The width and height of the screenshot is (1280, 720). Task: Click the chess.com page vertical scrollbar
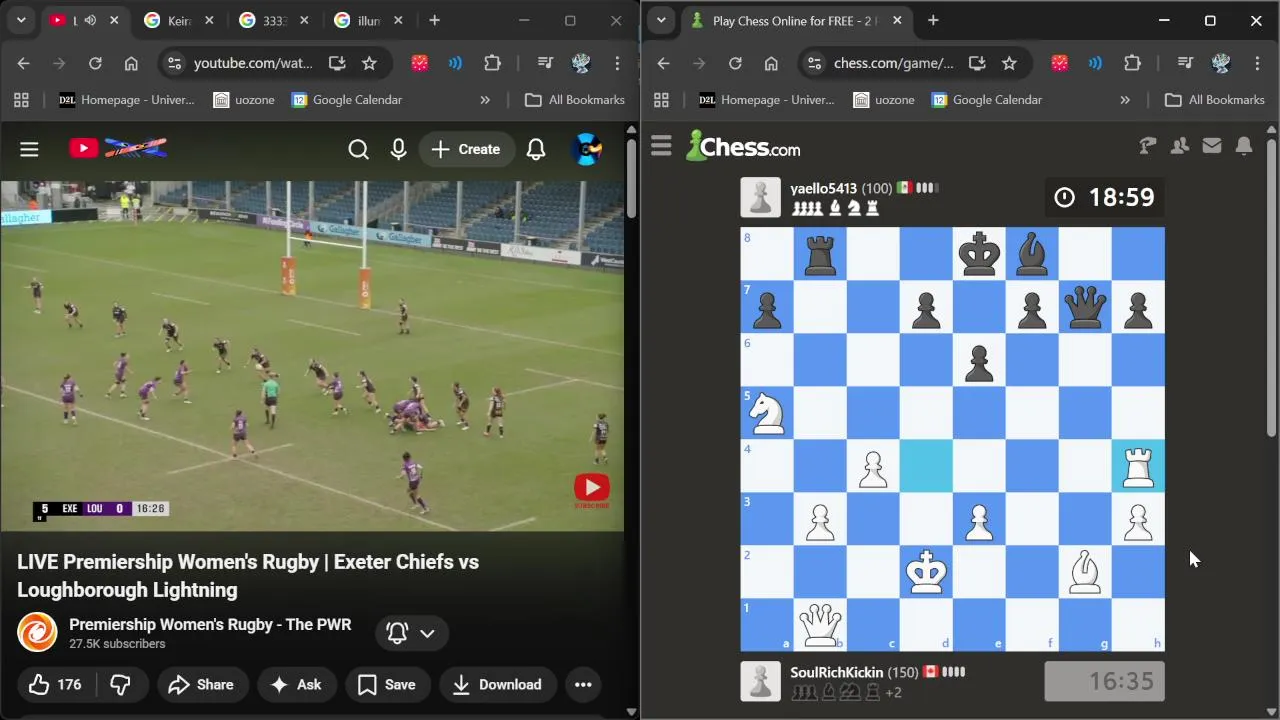click(x=1272, y=290)
